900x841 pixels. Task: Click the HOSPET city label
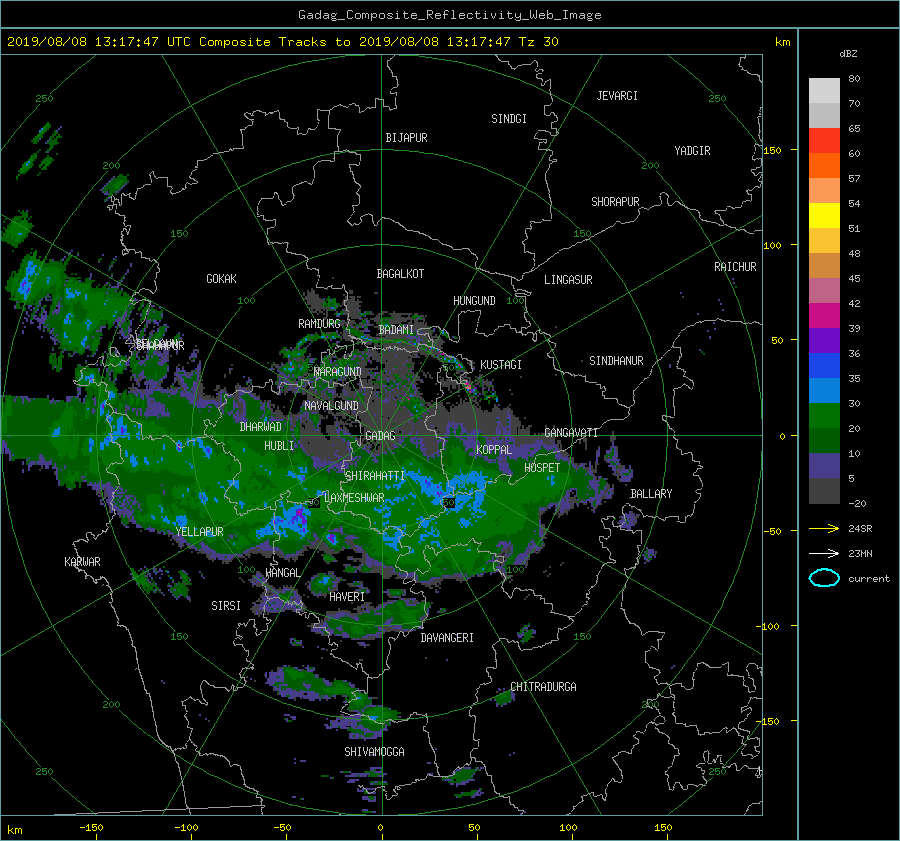tap(542, 468)
